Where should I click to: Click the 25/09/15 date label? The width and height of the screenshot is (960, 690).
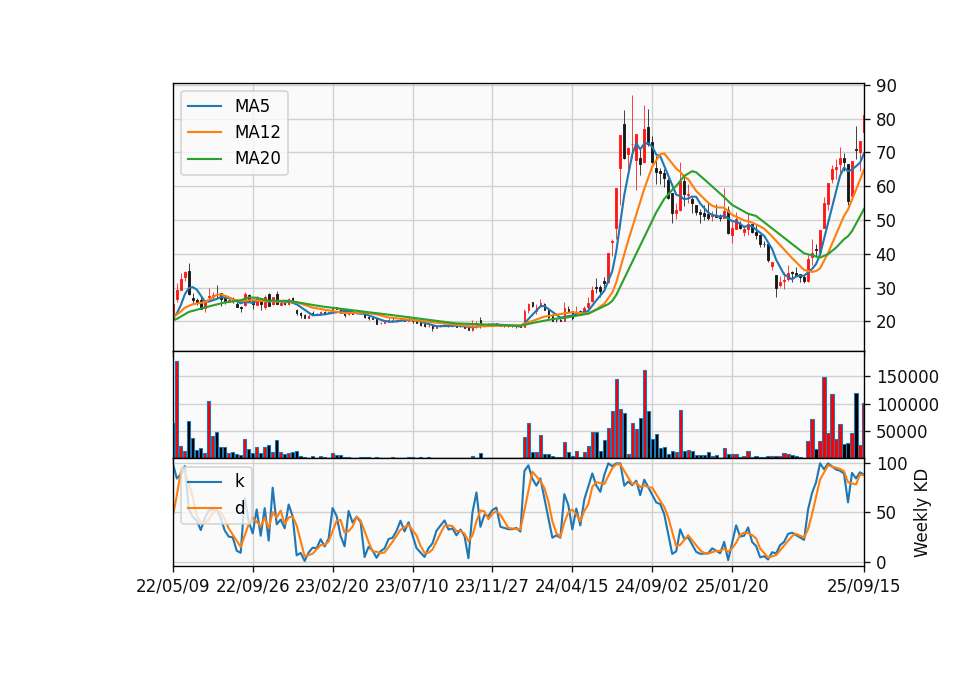point(864,586)
